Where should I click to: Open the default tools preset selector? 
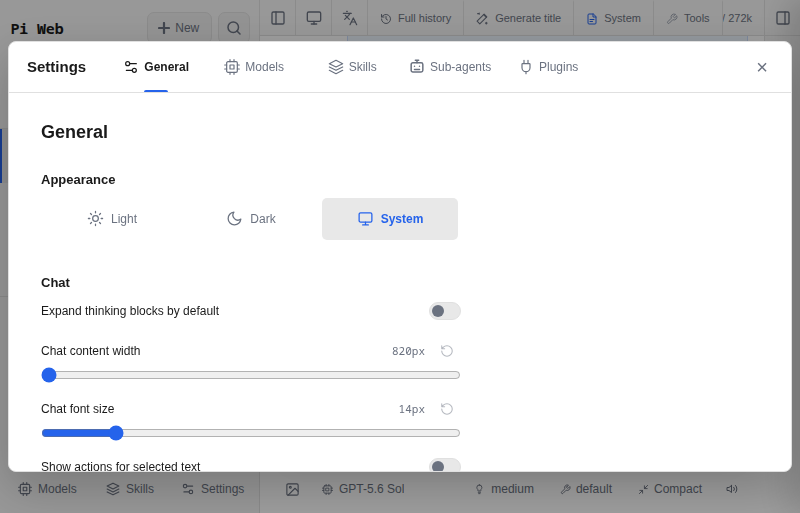click(586, 489)
